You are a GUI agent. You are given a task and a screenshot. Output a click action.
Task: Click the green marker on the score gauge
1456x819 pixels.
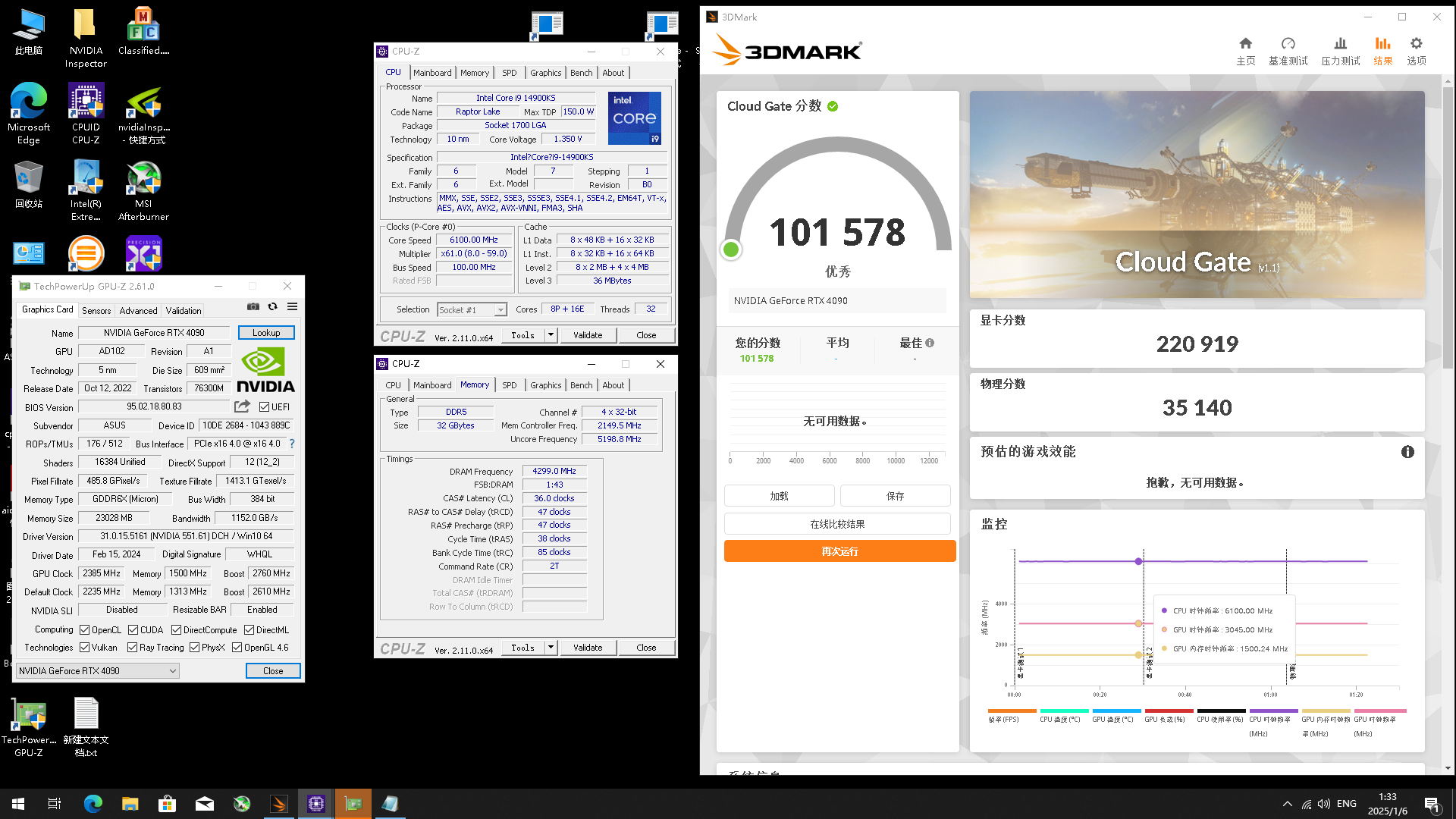coord(731,249)
